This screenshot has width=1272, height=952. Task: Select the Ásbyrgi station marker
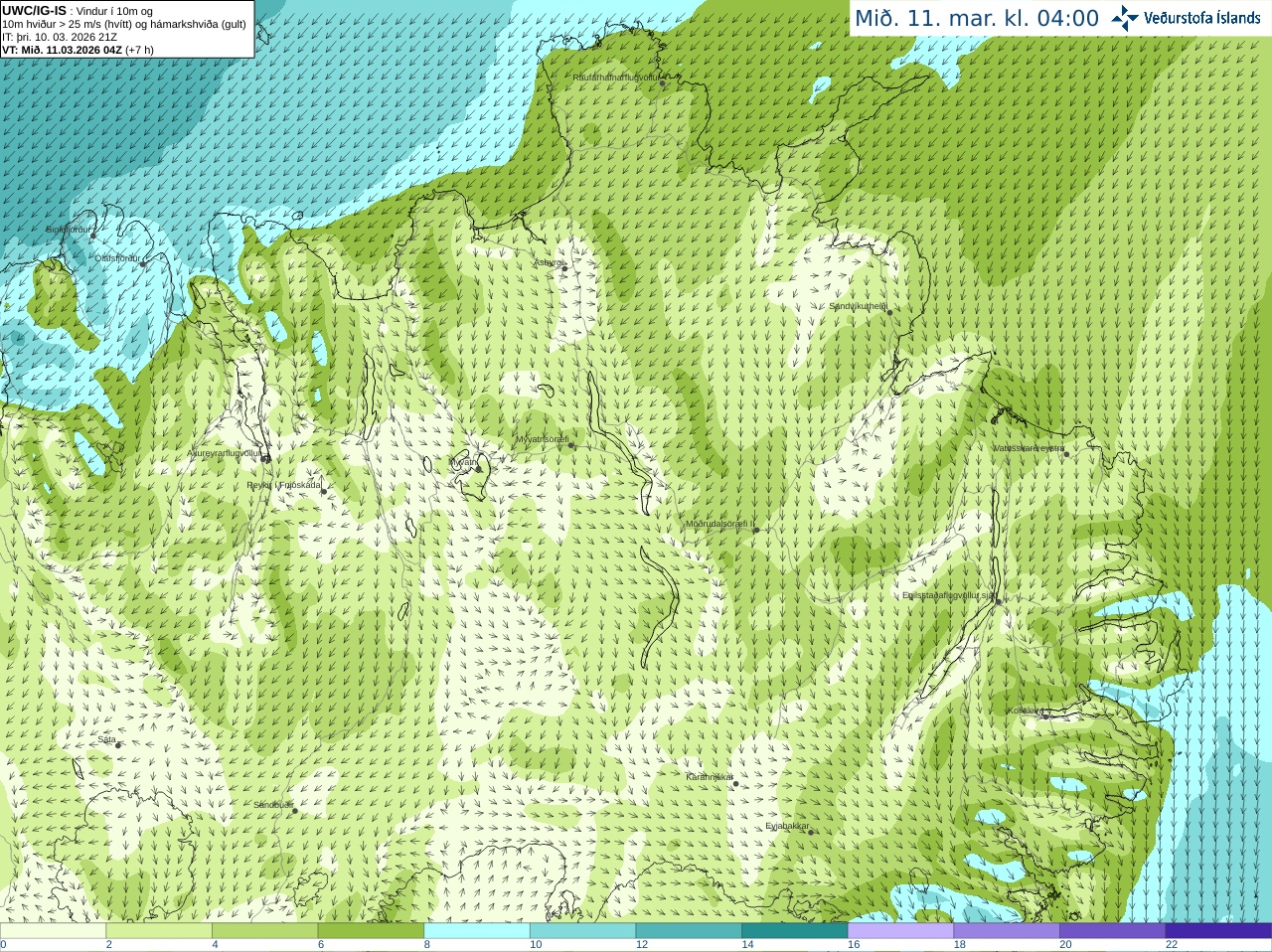point(564,268)
